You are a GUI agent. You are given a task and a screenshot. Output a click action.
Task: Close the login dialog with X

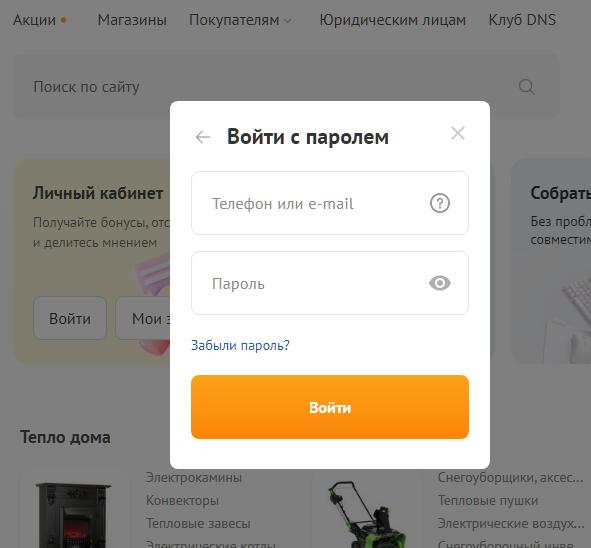(x=458, y=133)
